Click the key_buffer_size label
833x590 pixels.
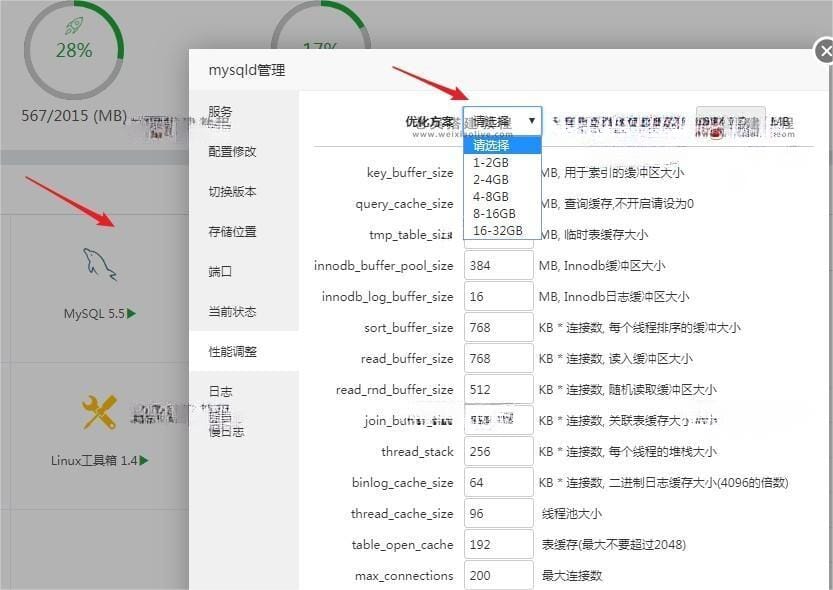(410, 173)
